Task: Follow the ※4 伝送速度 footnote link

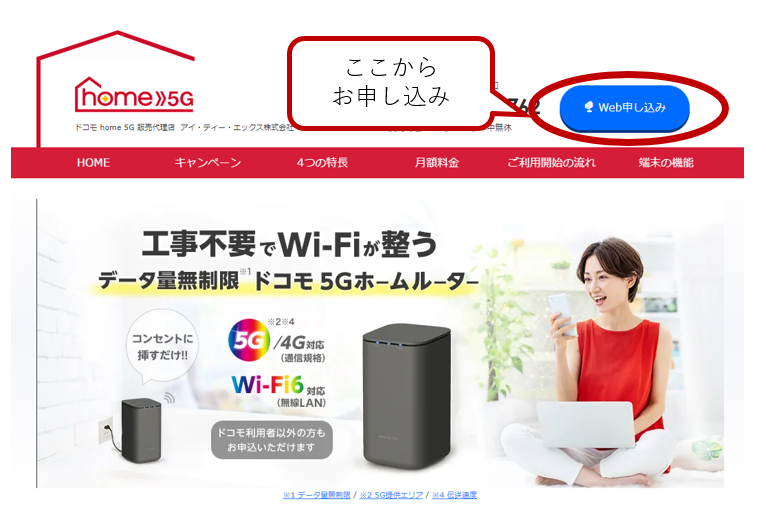Action: 454,495
